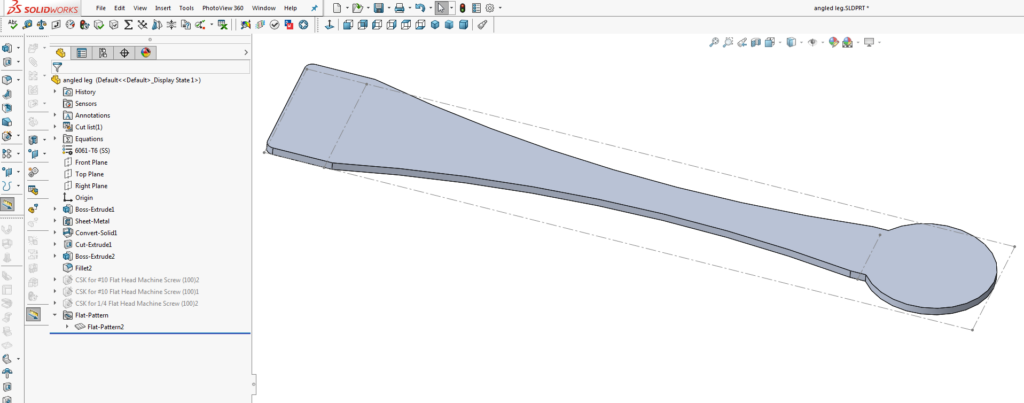
Task: Open the Help menu
Action: pyautogui.click(x=291, y=8)
